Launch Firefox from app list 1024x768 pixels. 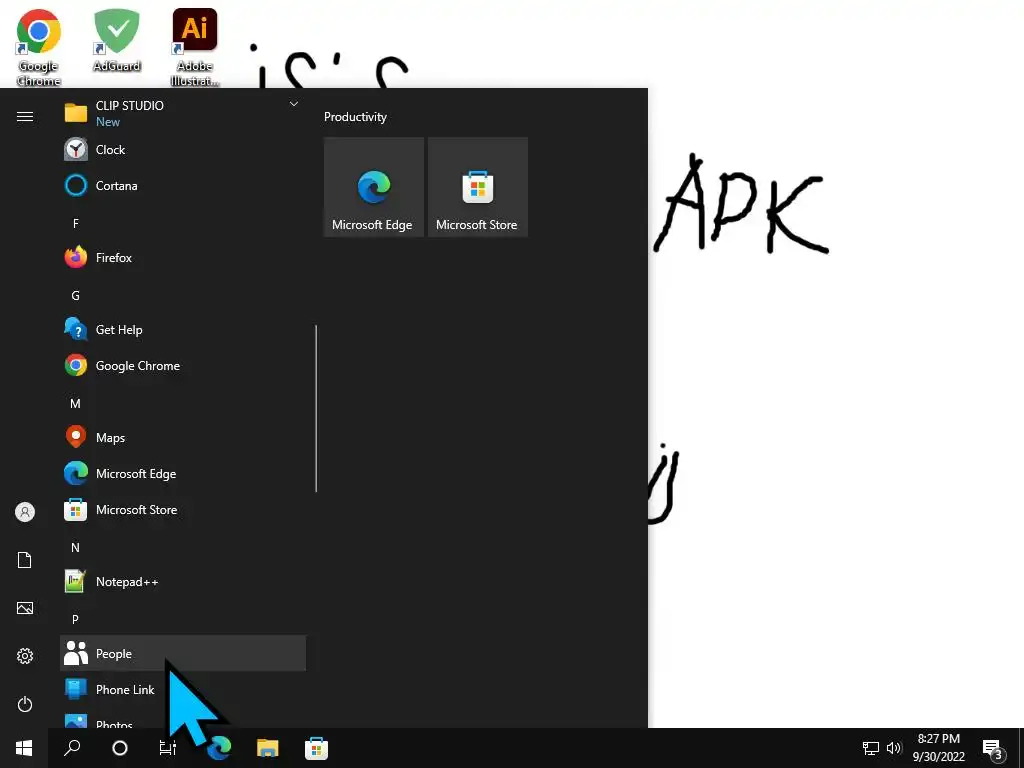pos(183,257)
